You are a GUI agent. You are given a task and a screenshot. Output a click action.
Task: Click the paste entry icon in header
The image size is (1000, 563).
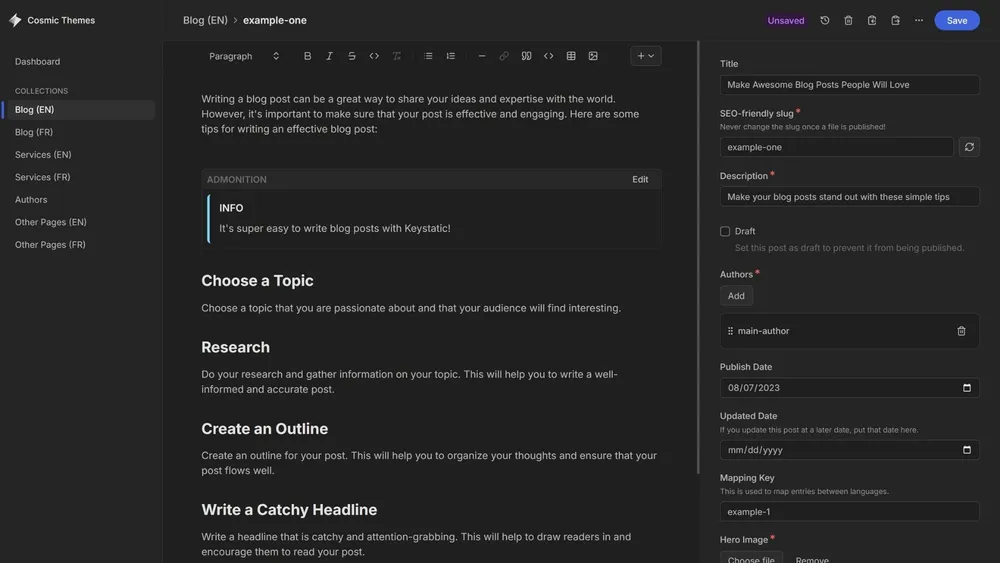click(895, 20)
